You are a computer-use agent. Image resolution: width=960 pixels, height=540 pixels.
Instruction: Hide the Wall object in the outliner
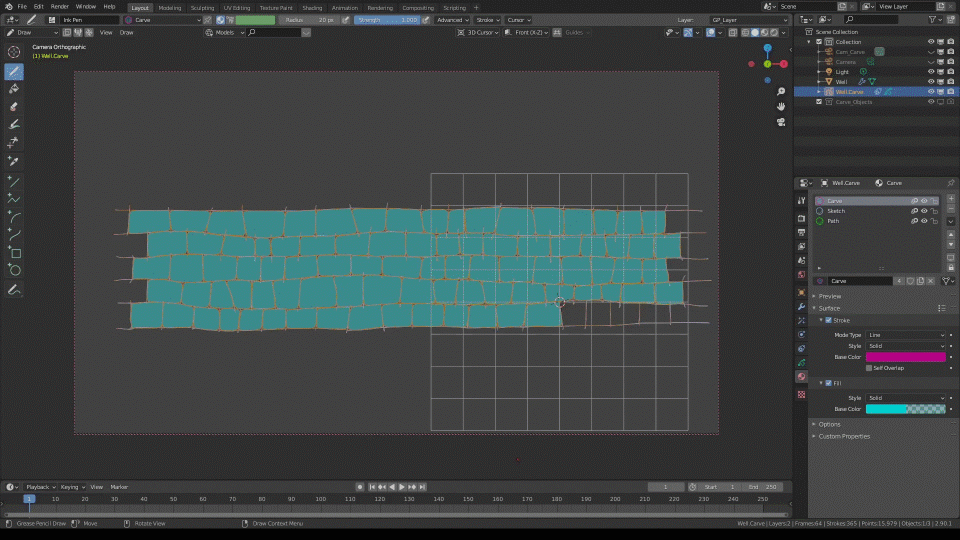(931, 81)
